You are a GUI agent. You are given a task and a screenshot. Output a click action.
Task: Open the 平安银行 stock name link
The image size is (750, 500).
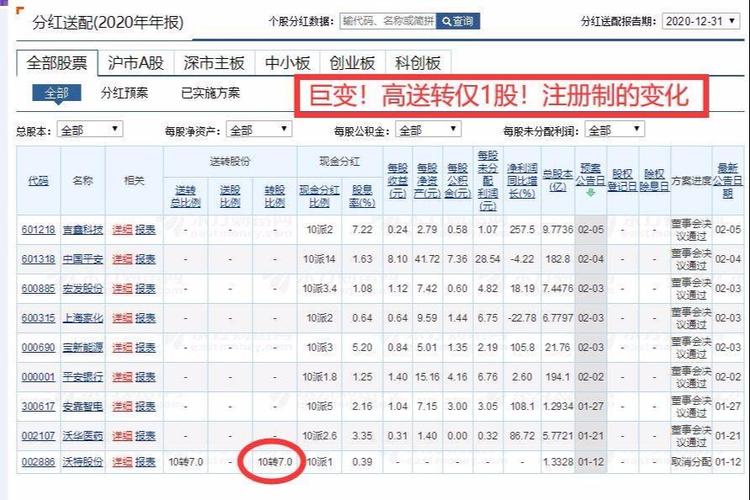[83, 377]
